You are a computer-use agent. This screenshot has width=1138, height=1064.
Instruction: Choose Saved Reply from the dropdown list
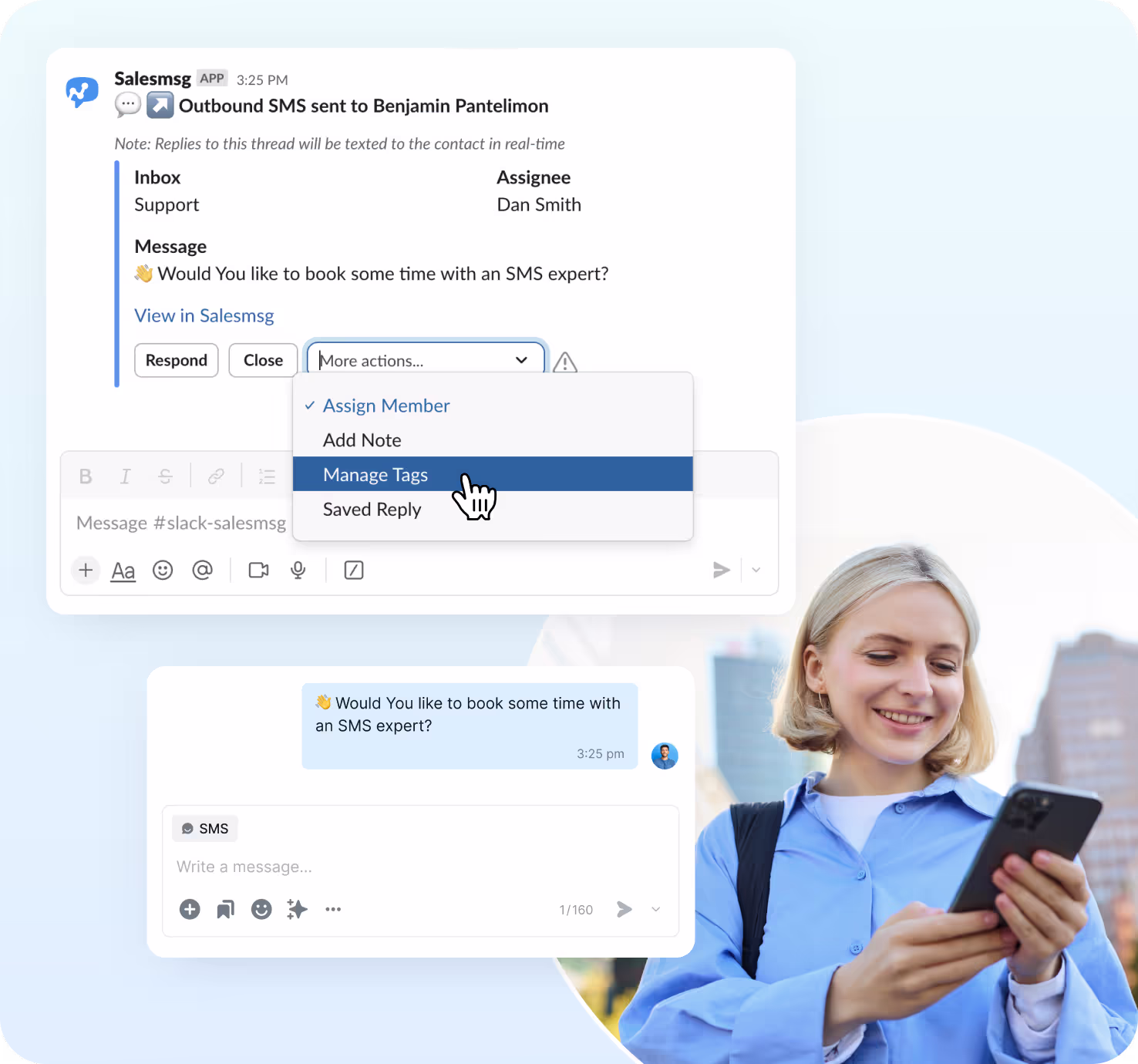pyautogui.click(x=493, y=510)
